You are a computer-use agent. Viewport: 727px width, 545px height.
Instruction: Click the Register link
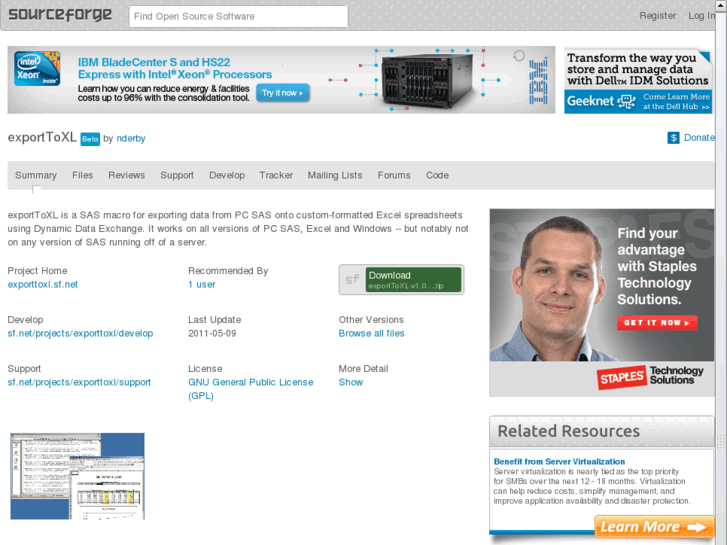click(657, 16)
